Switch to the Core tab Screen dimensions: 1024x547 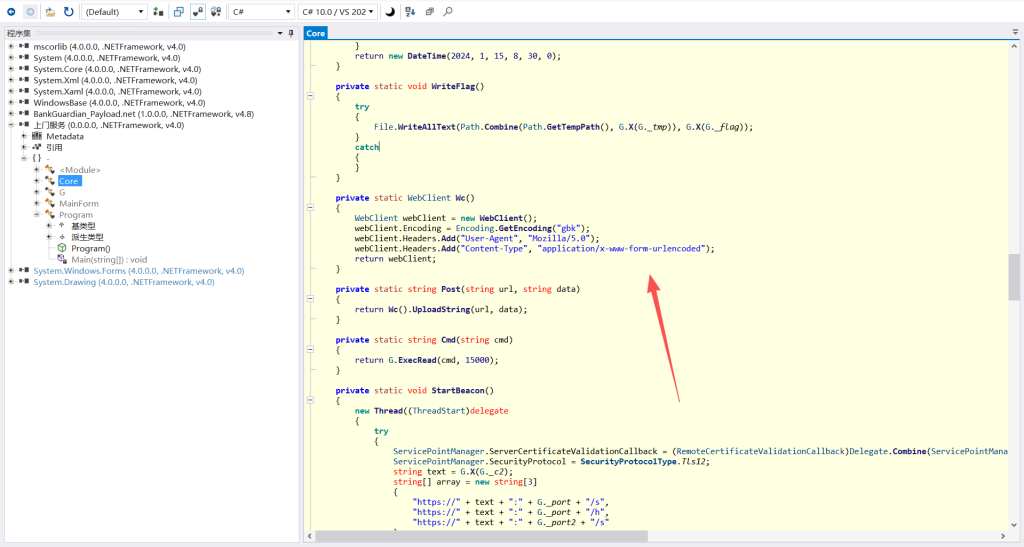tap(315, 33)
